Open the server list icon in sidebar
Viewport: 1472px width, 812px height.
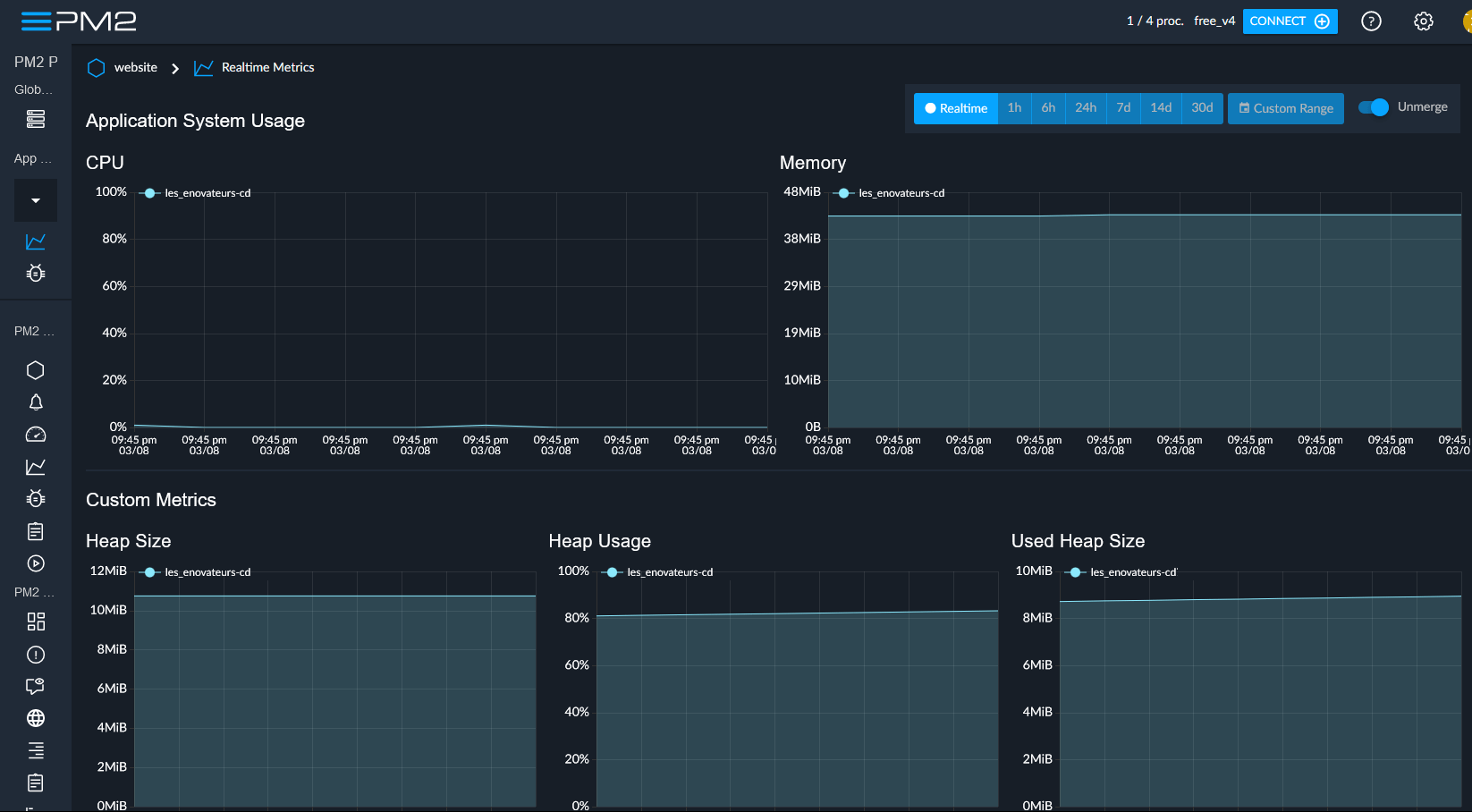coord(36,119)
